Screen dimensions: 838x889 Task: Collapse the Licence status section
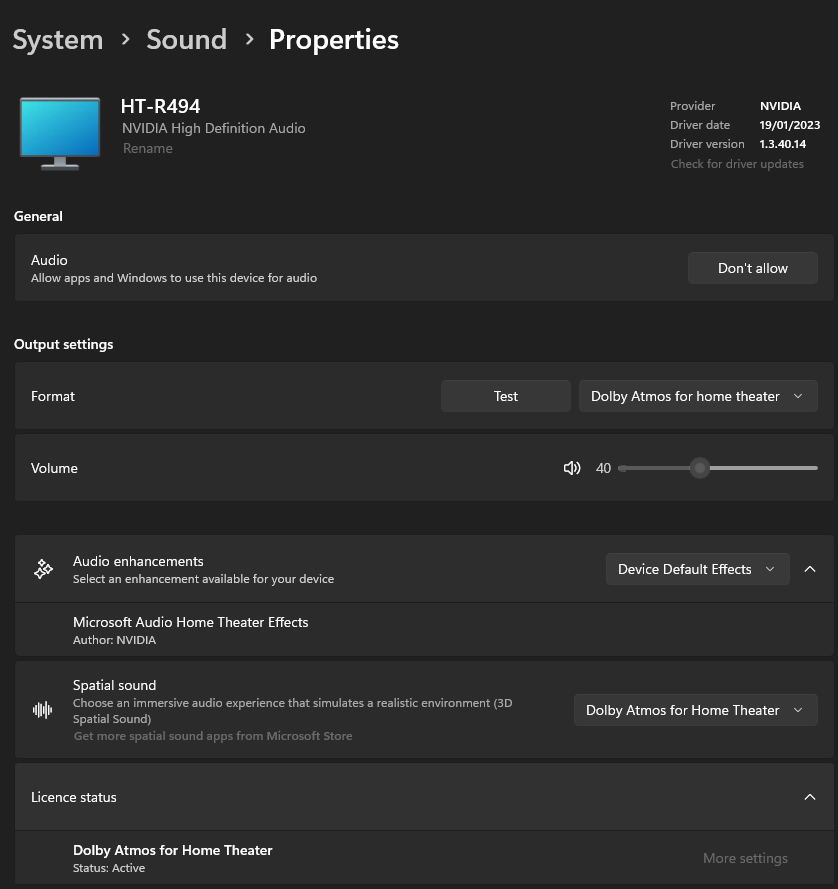(x=810, y=797)
